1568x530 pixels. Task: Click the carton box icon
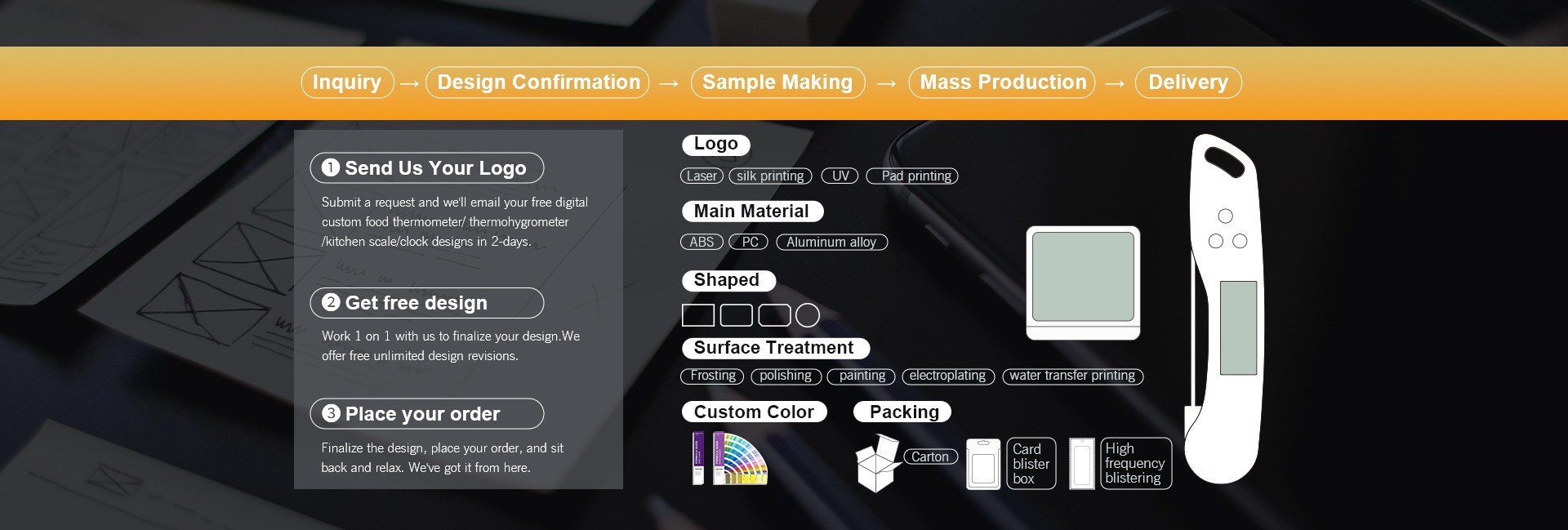[x=878, y=464]
